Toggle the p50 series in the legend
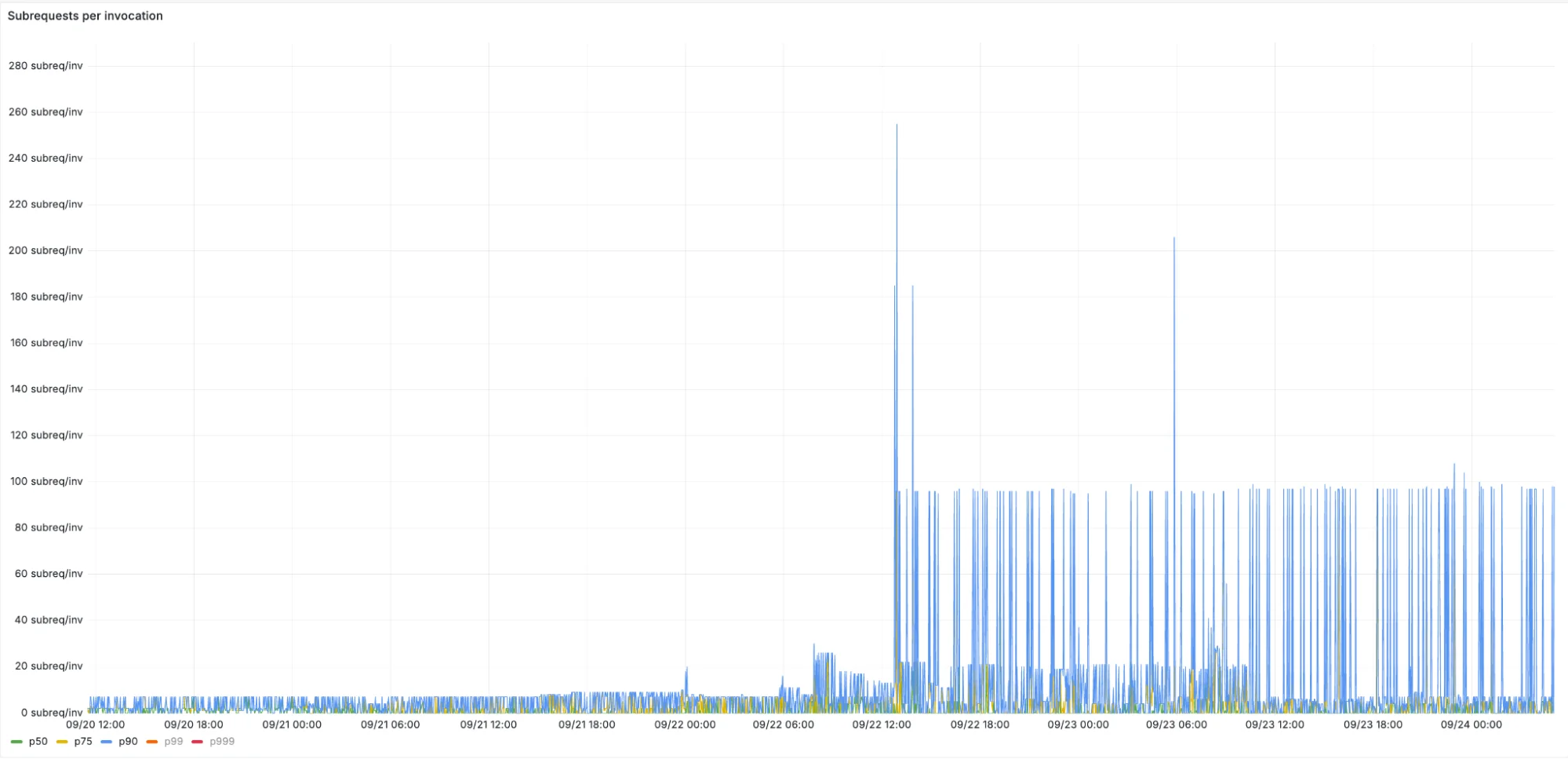Screen dimensions: 1568x759 click(38, 742)
